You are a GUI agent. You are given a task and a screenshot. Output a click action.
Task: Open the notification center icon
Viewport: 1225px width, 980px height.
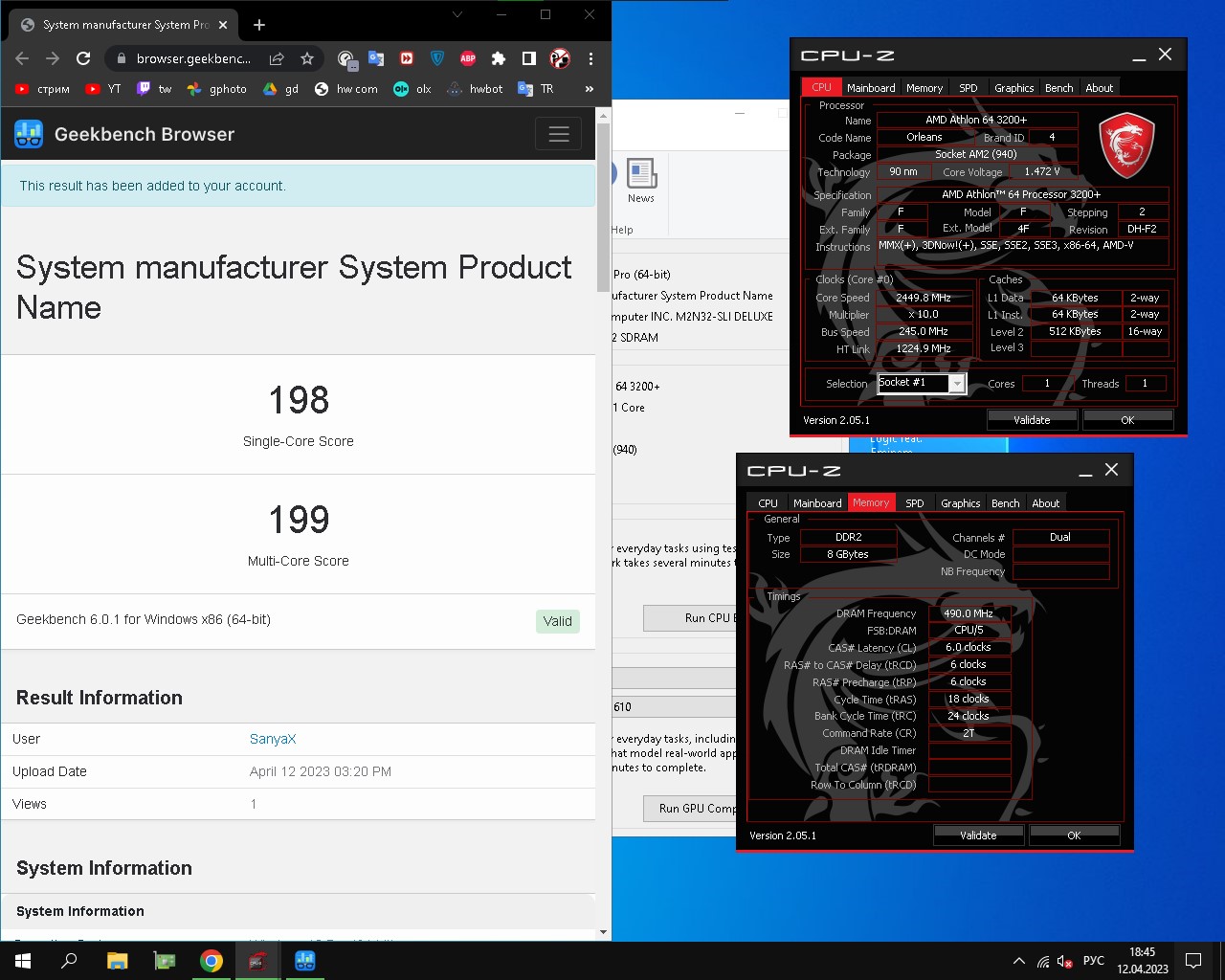tap(1193, 961)
